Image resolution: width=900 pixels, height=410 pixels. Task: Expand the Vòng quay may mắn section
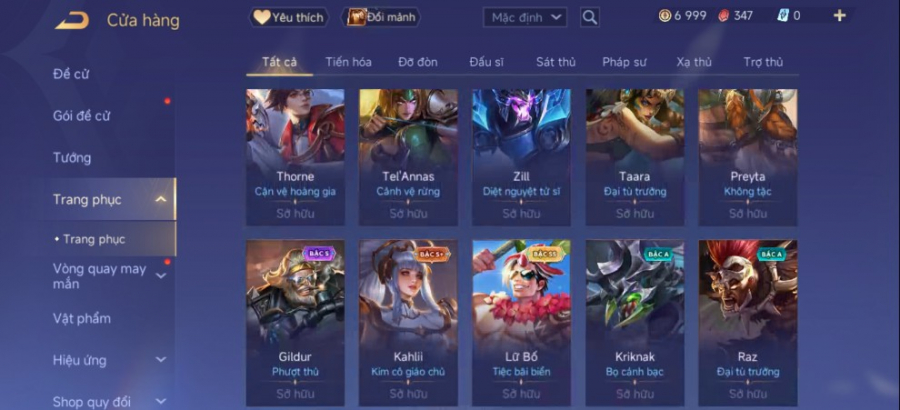pyautogui.click(x=161, y=276)
